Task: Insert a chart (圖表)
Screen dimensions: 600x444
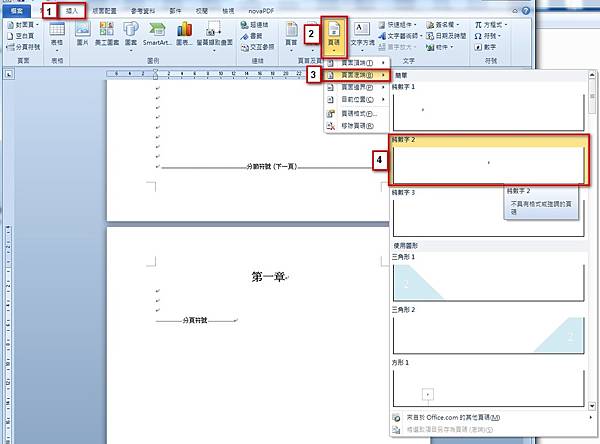Action: pos(184,34)
